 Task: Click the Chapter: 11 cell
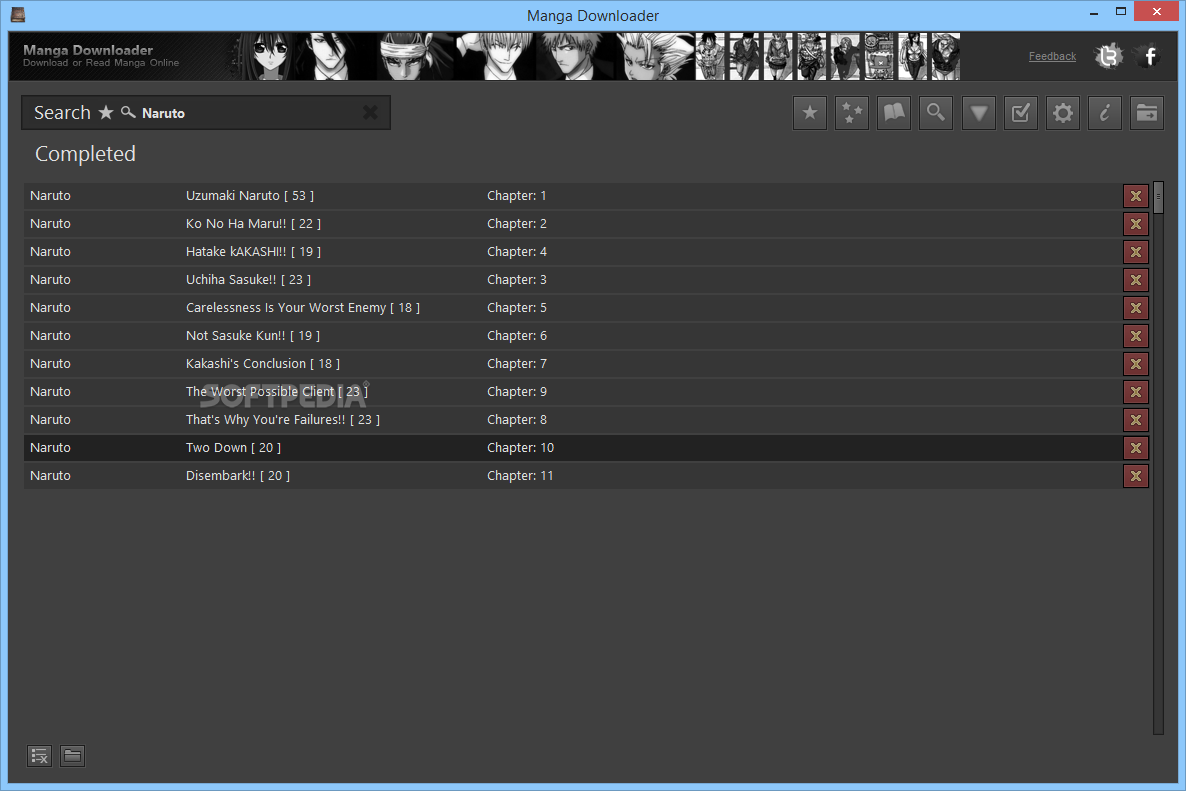tap(520, 476)
